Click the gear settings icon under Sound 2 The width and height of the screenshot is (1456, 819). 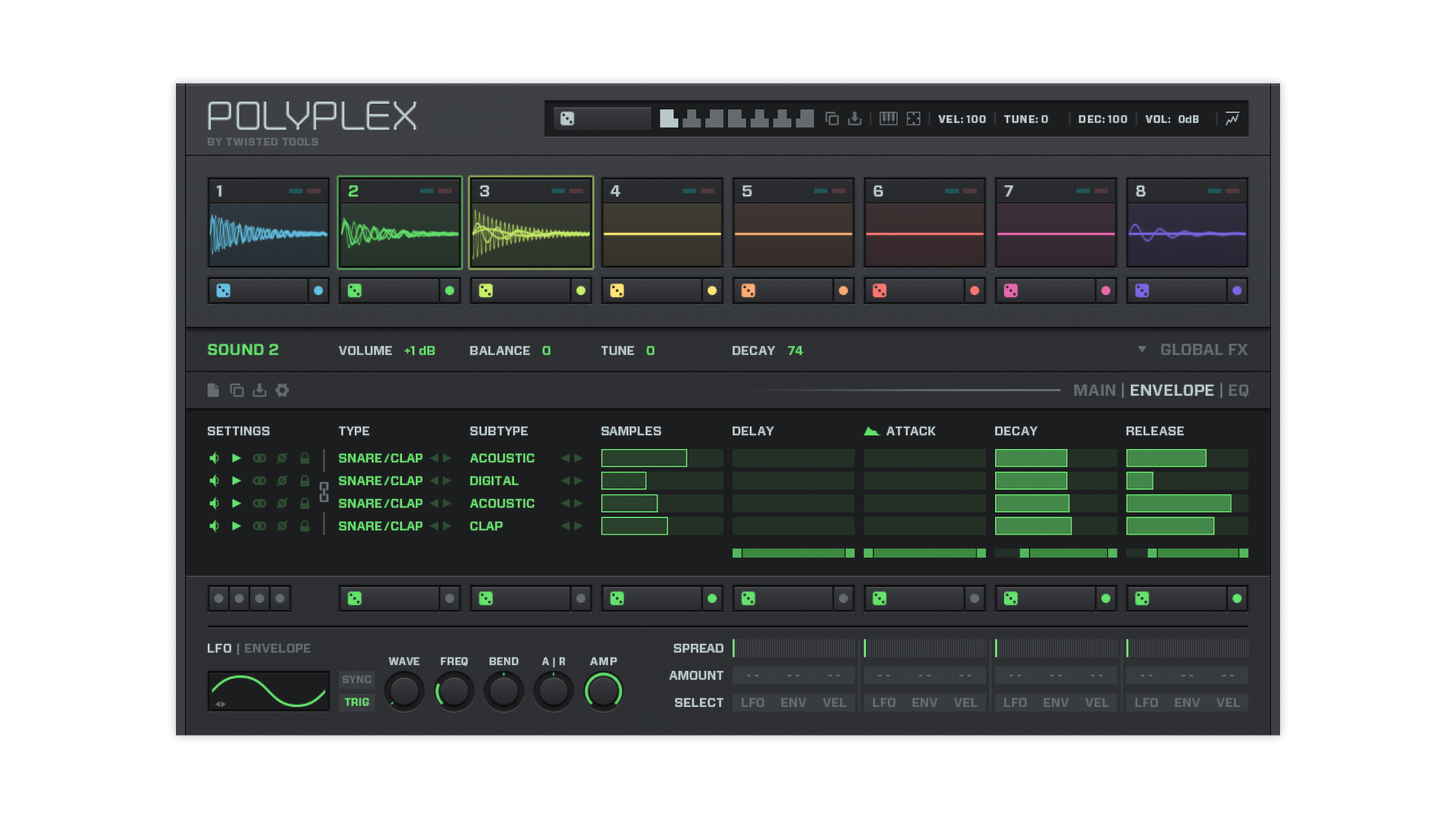click(282, 390)
